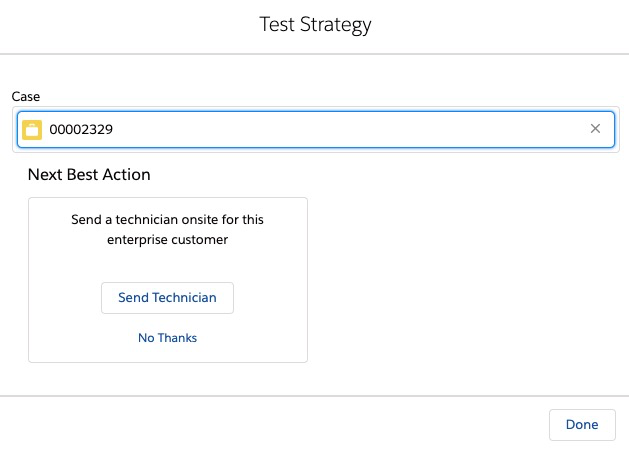The image size is (629, 453).
Task: Select case number 00002329 text
Action: click(x=81, y=130)
